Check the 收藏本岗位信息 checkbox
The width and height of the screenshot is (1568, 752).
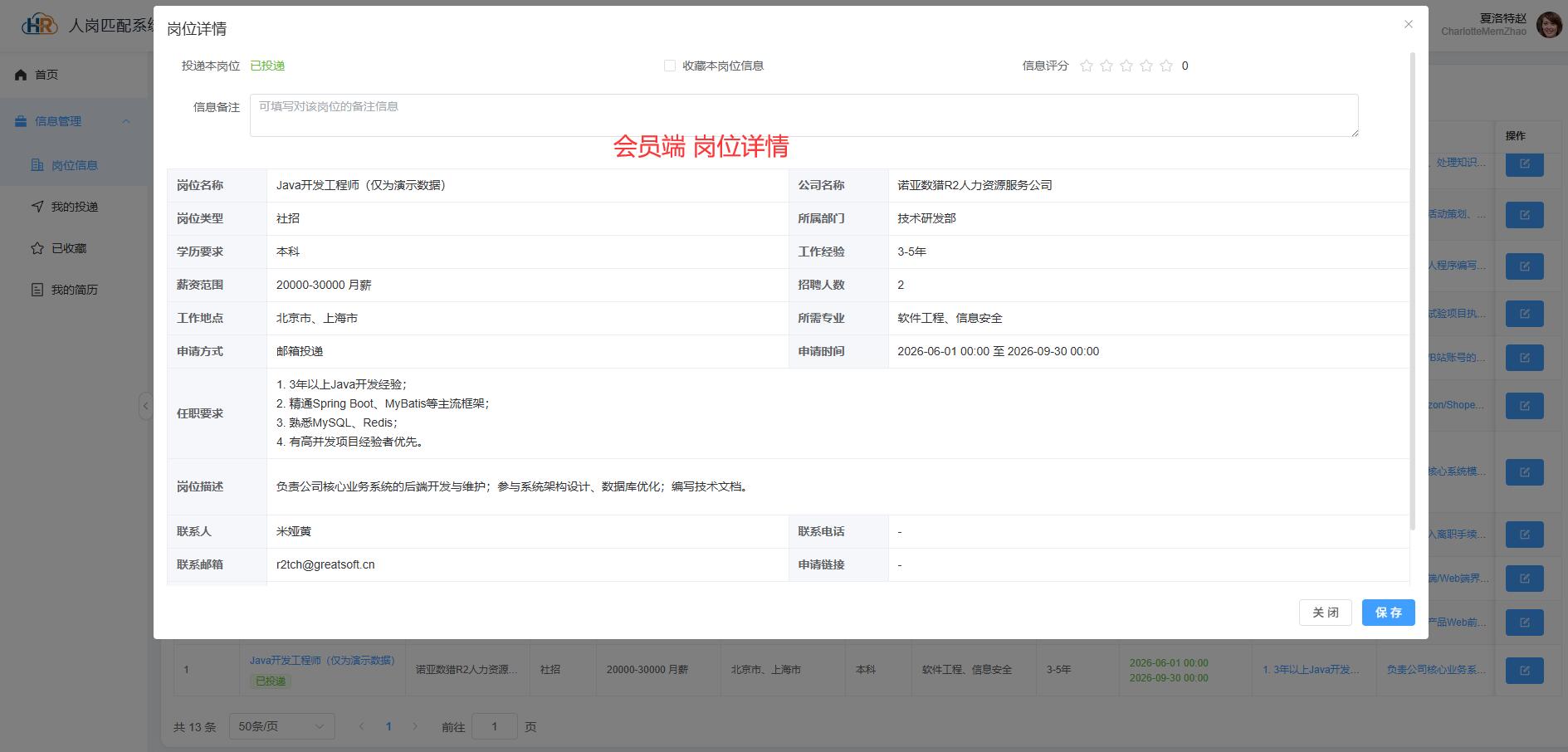pyautogui.click(x=670, y=66)
